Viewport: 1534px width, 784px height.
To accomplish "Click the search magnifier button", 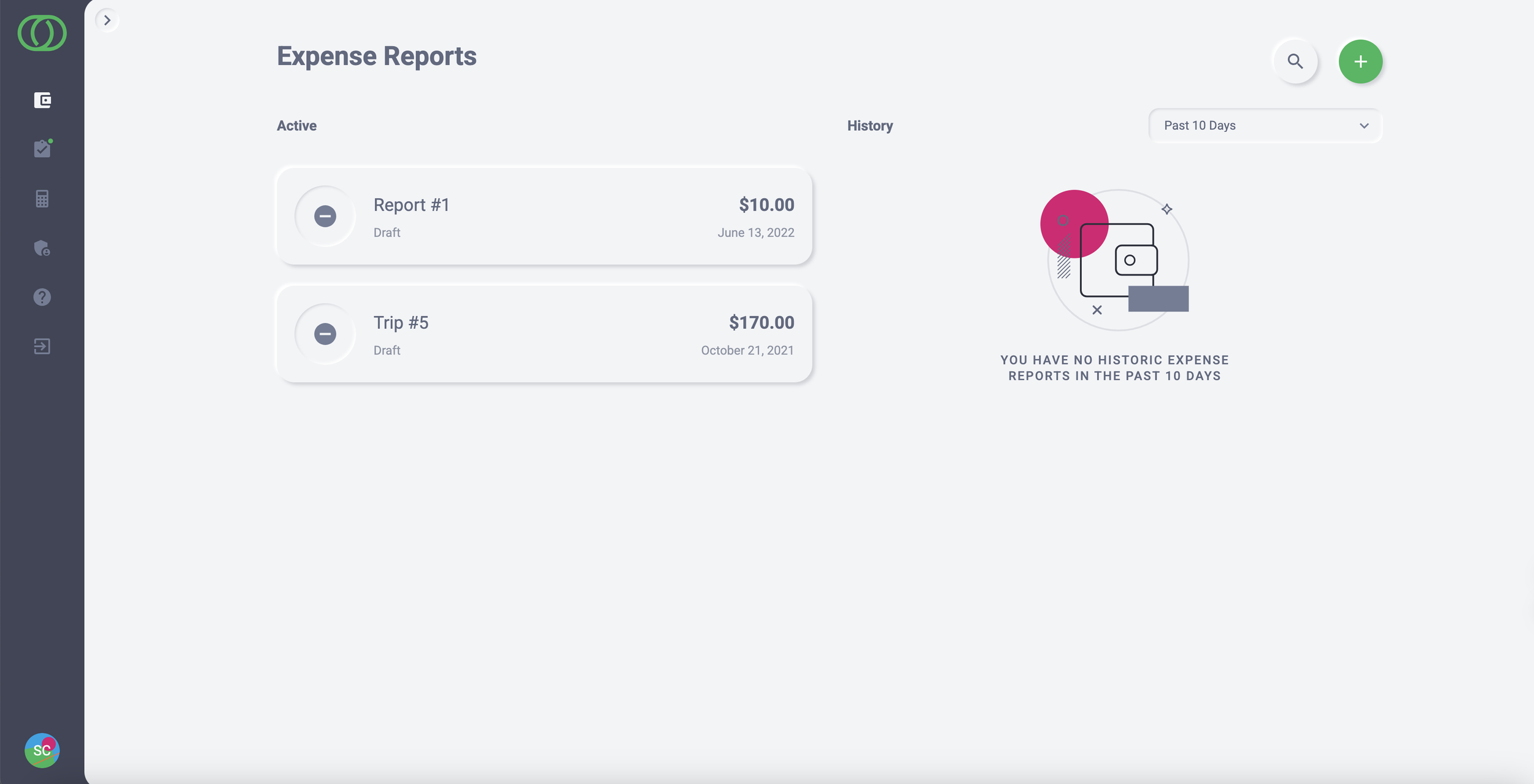I will 1295,61.
